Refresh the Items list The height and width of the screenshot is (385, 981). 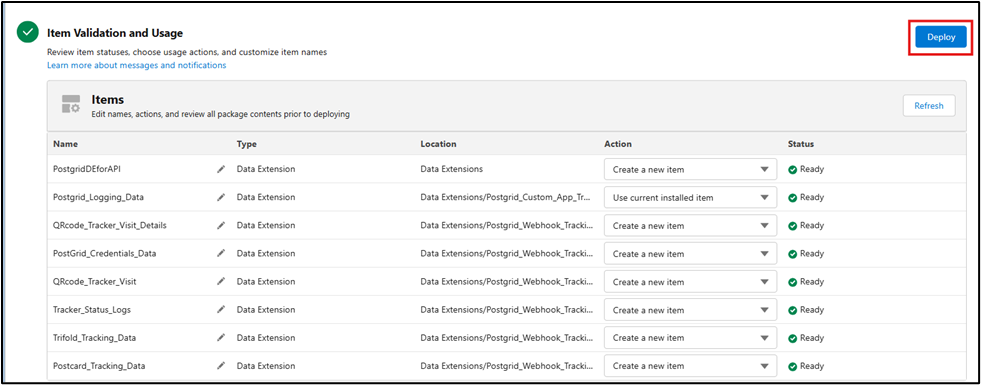tap(928, 106)
